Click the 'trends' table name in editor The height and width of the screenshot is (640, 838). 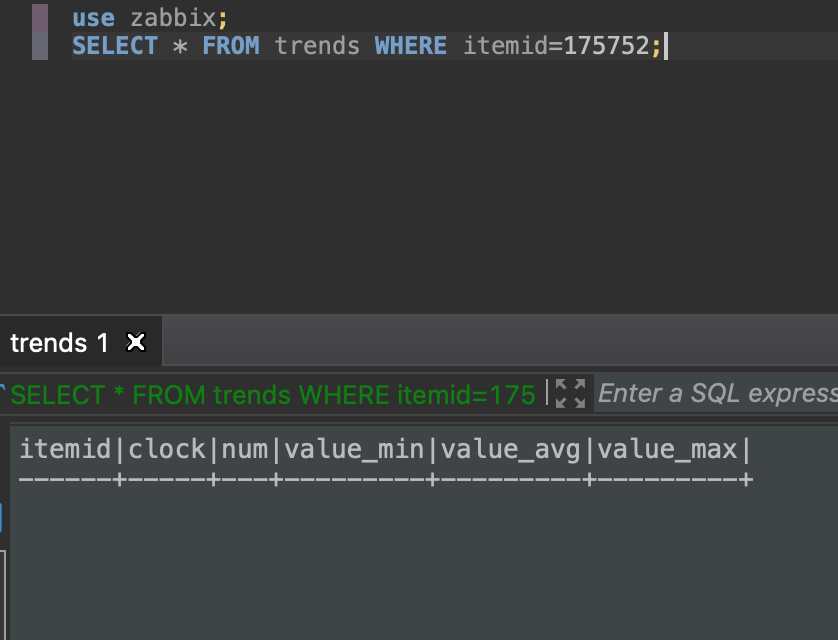tap(317, 45)
